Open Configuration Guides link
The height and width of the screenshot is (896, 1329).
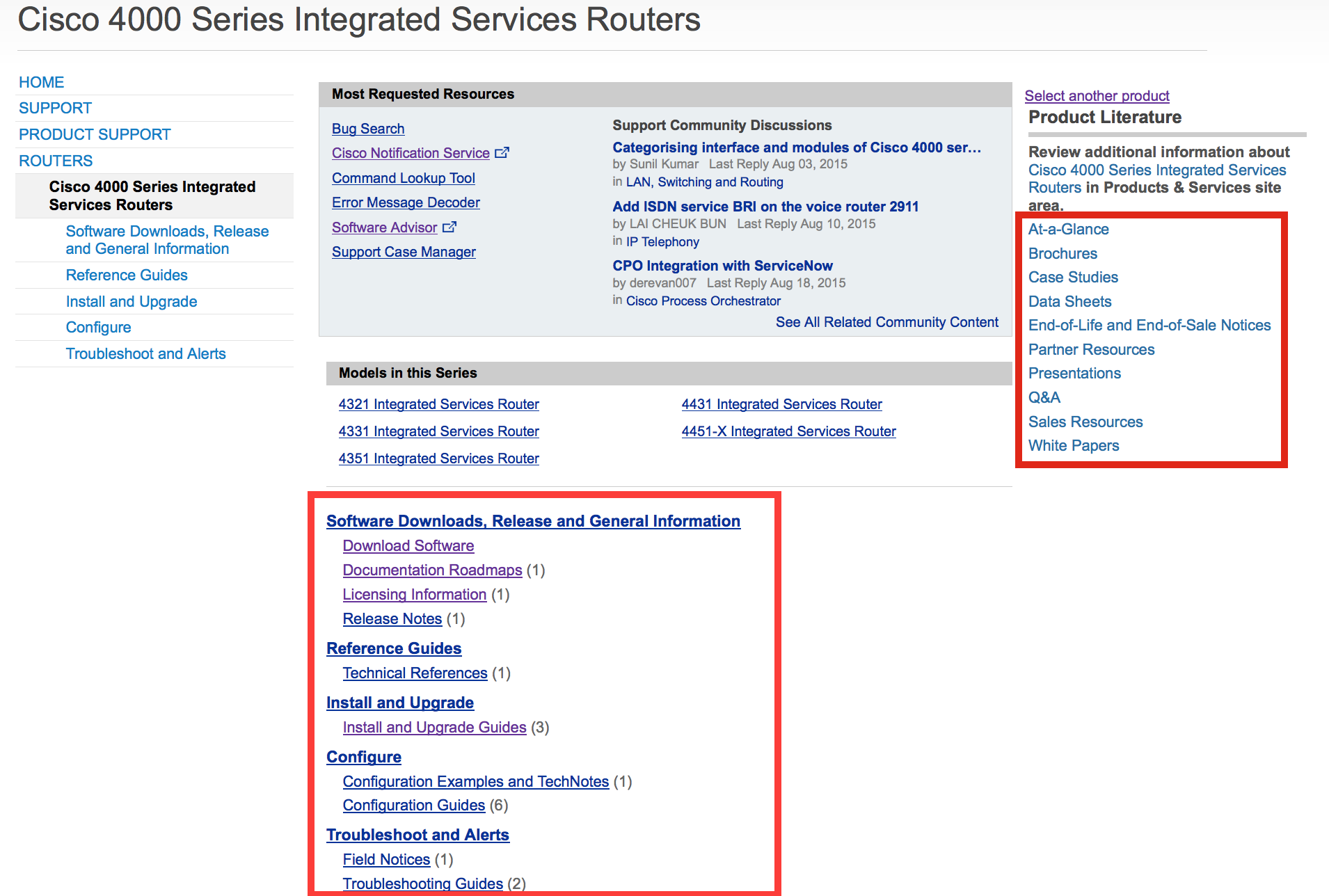pos(413,806)
